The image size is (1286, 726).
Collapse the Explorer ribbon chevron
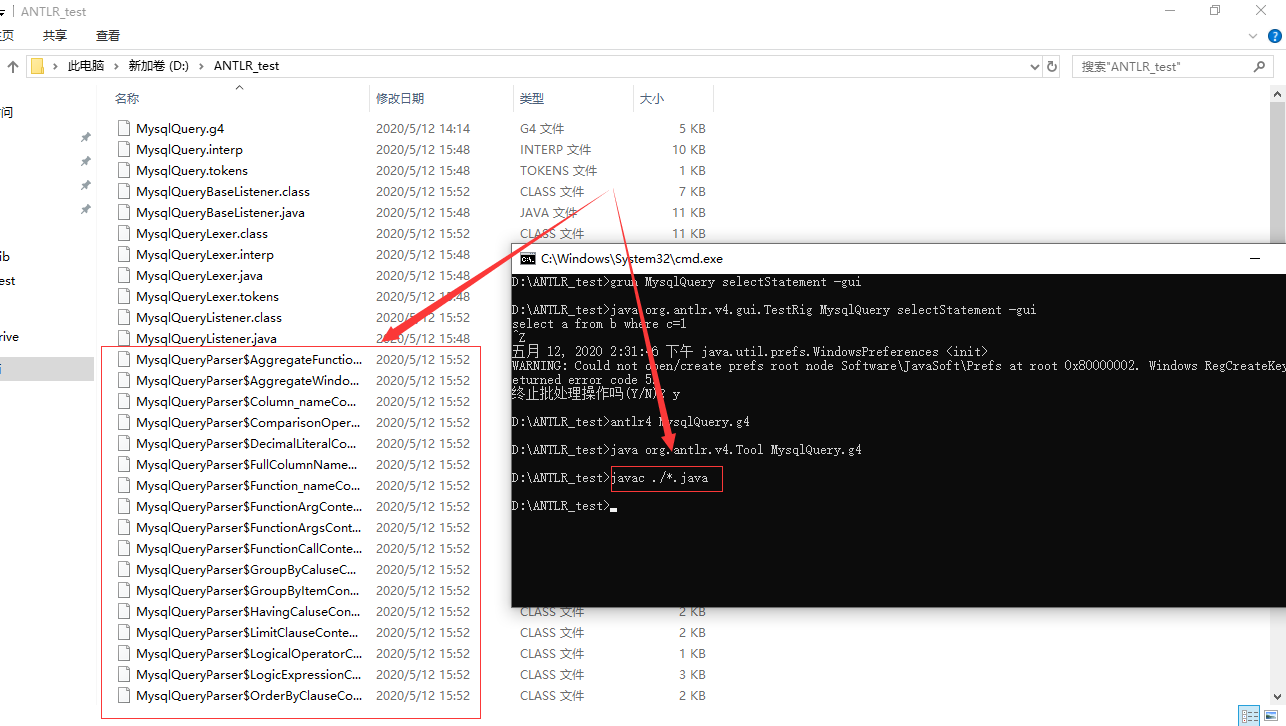tap(1253, 35)
